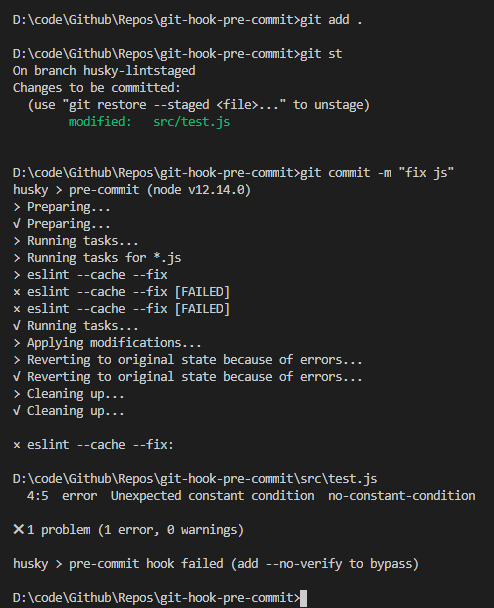Viewport: 494px width, 608px height.
Task: Click the 4:5 error line location
Action: point(38,496)
